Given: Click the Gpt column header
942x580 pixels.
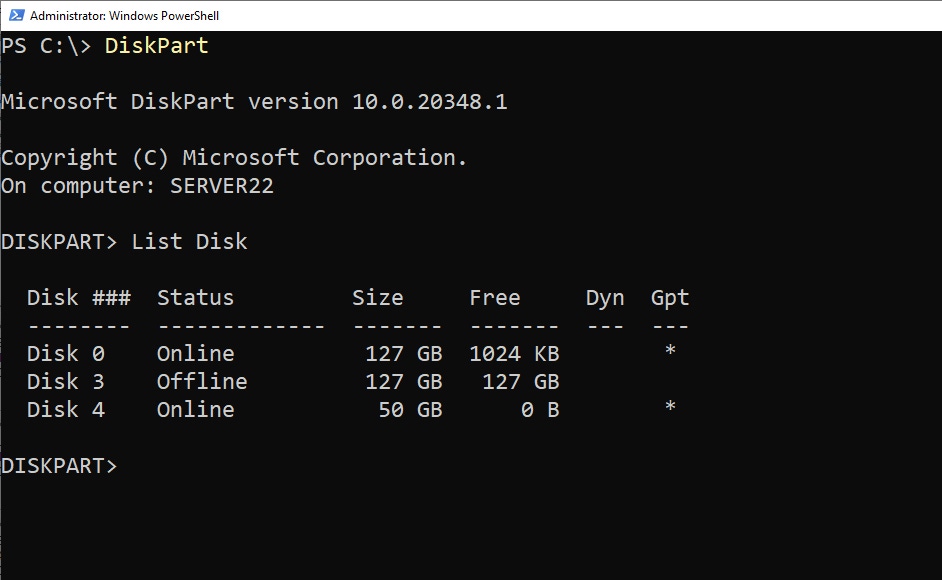Looking at the screenshot, I should pos(669,298).
